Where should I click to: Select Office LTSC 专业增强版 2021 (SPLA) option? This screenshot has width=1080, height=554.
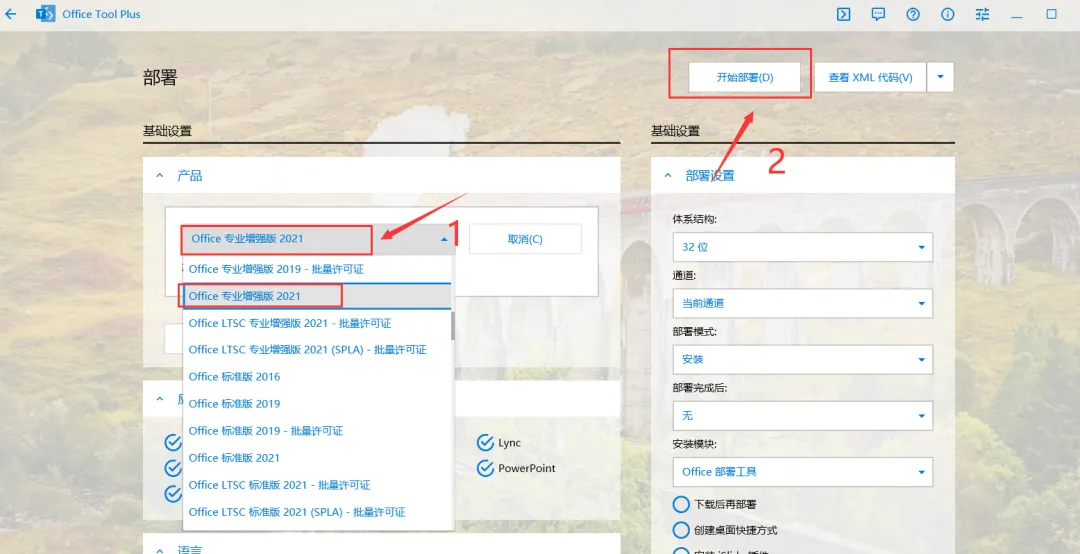(x=317, y=349)
